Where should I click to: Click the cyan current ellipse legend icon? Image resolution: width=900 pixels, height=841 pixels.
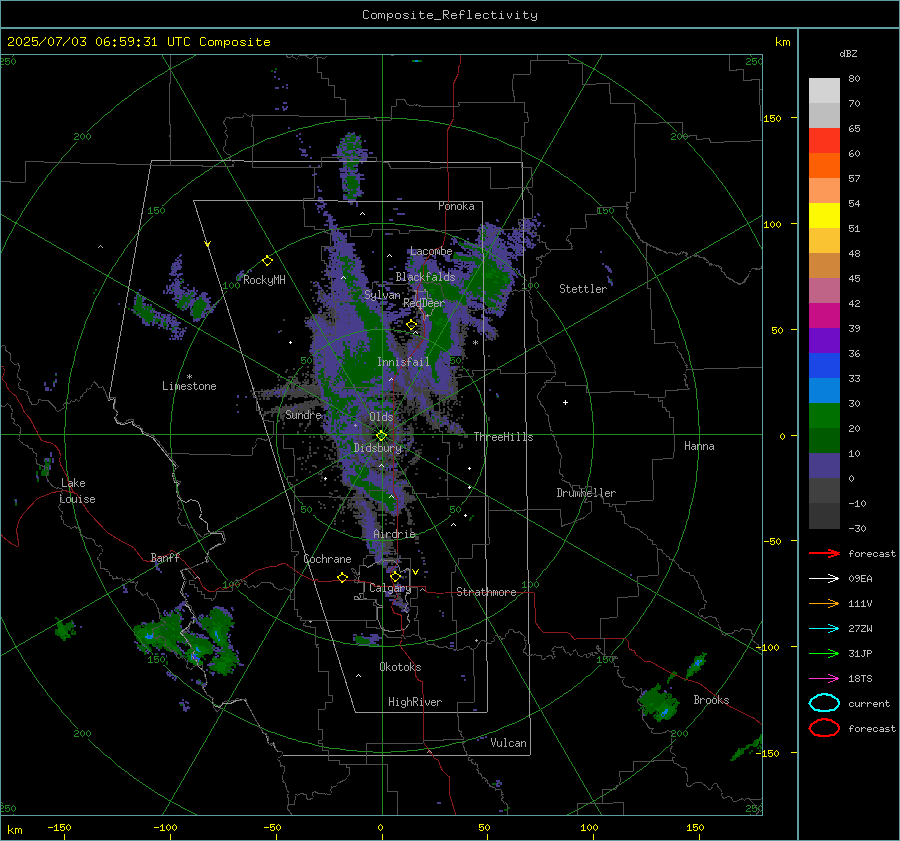(x=824, y=703)
